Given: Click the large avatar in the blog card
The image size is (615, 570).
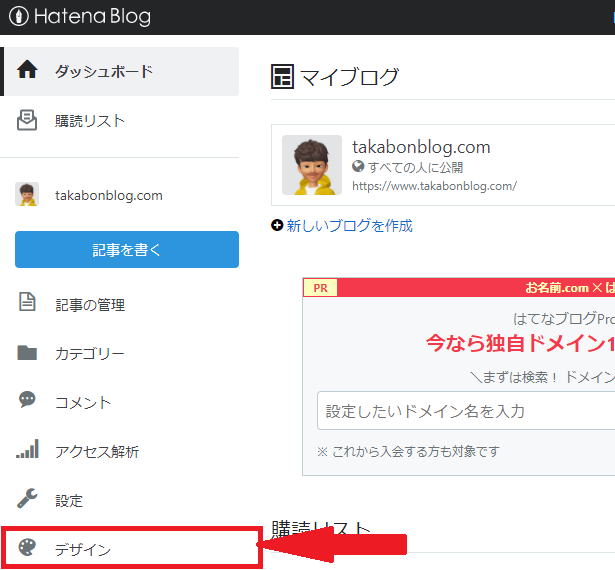Looking at the screenshot, I should coord(312,165).
